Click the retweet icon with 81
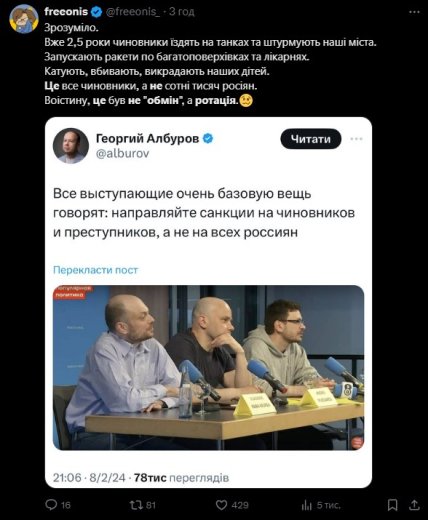 [136, 505]
